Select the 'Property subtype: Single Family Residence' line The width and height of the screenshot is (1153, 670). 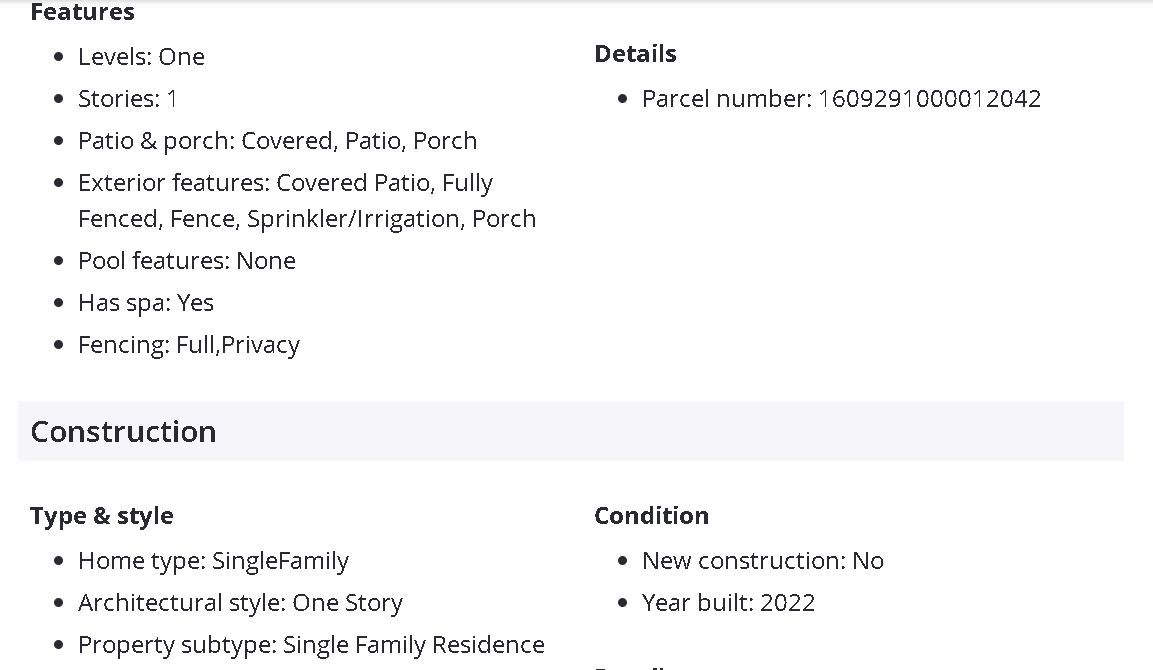pyautogui.click(x=311, y=645)
